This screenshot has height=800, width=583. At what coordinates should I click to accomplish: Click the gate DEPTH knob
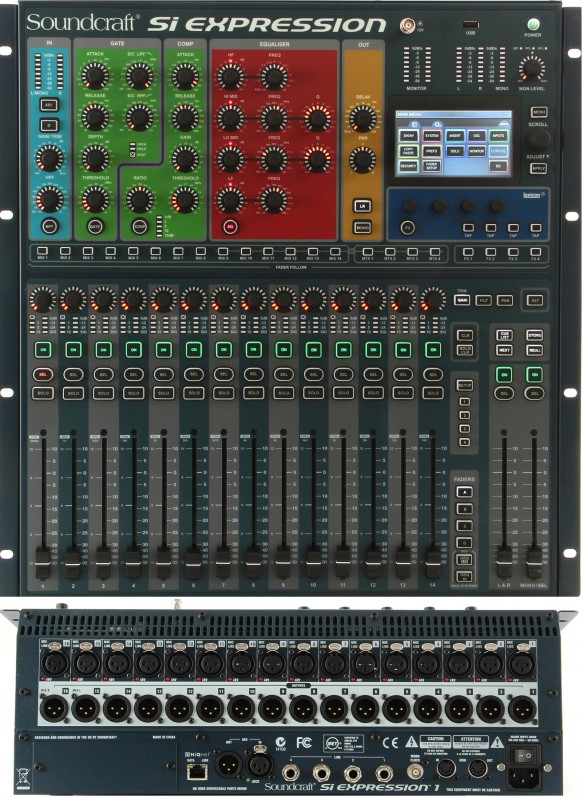click(x=95, y=158)
